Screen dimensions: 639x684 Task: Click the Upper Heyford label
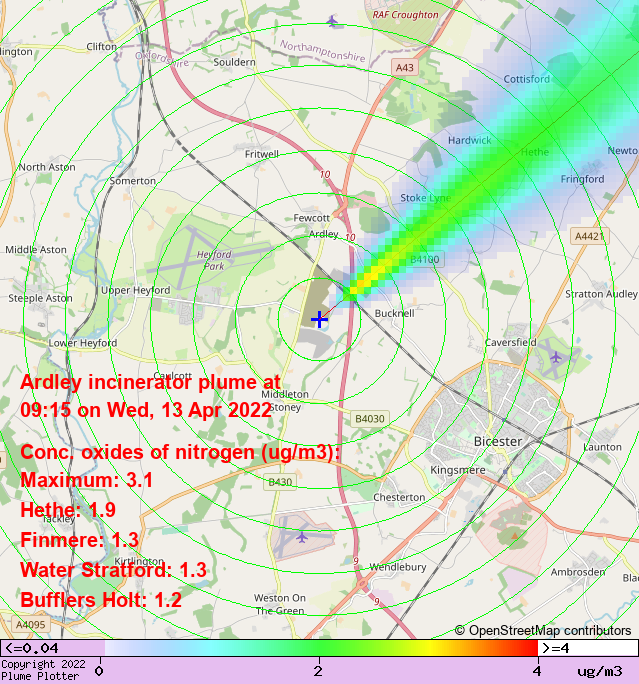(x=136, y=290)
